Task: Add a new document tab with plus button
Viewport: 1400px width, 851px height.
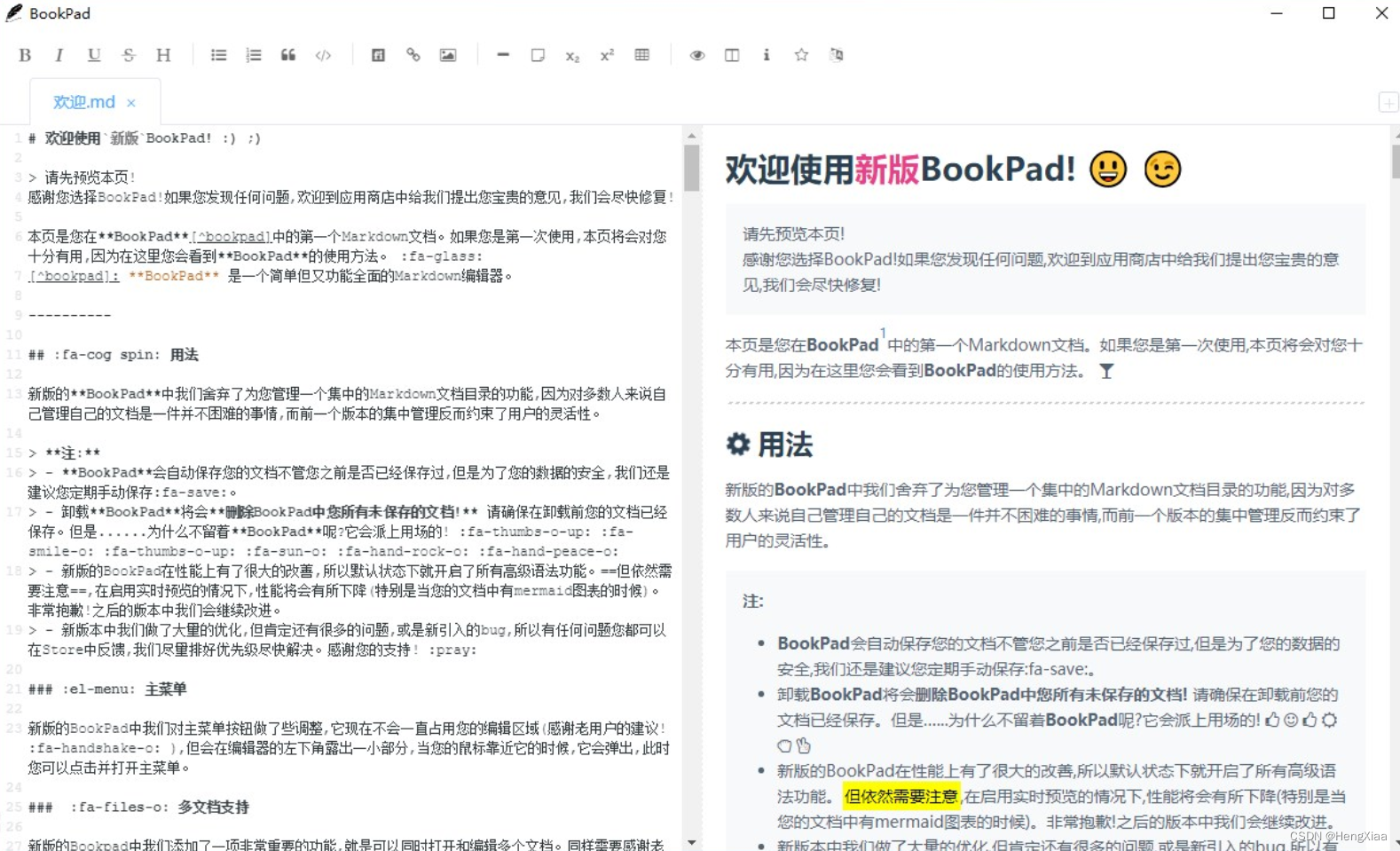Action: [1388, 102]
